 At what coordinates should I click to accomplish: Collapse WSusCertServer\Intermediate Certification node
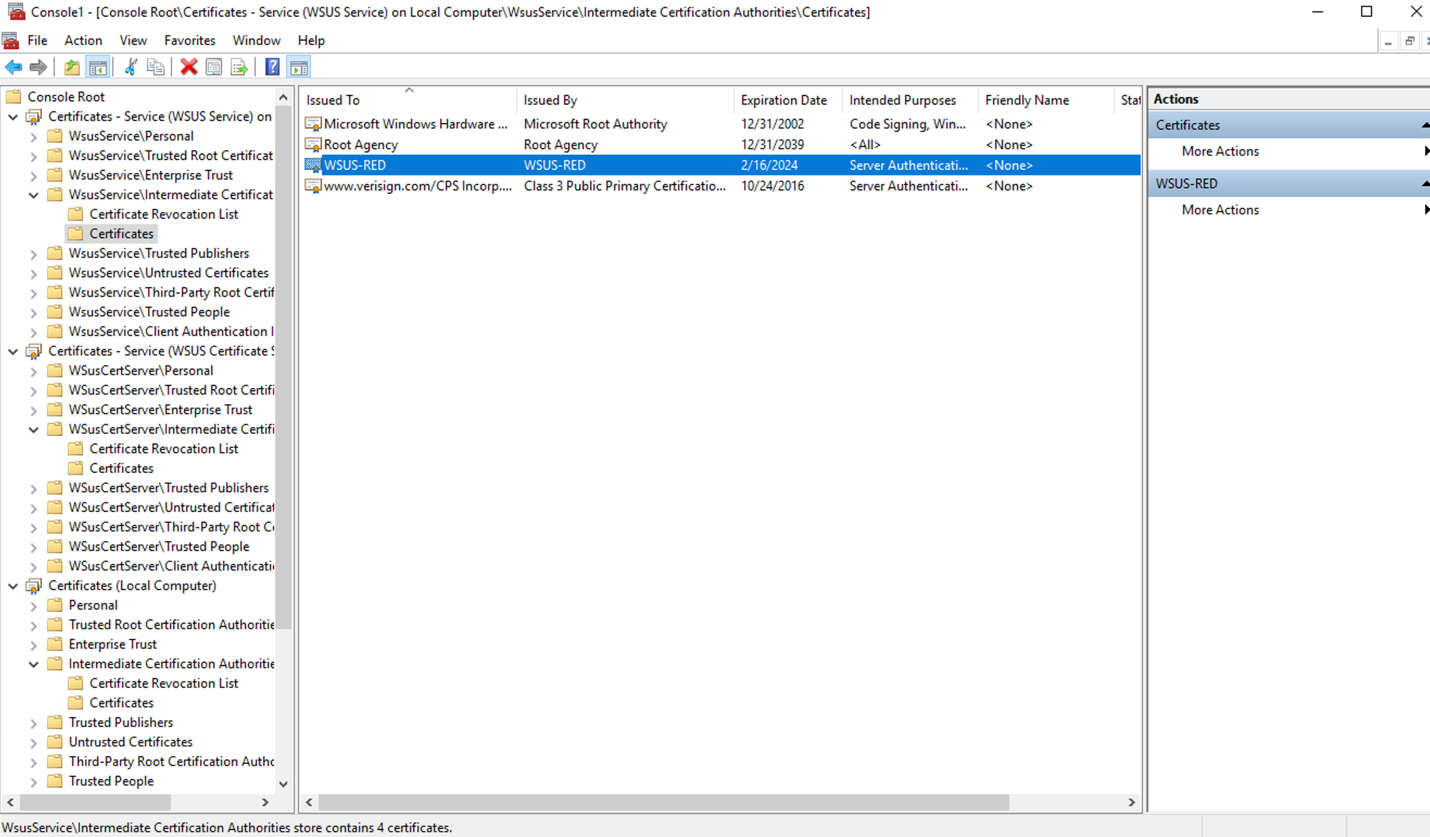click(33, 429)
